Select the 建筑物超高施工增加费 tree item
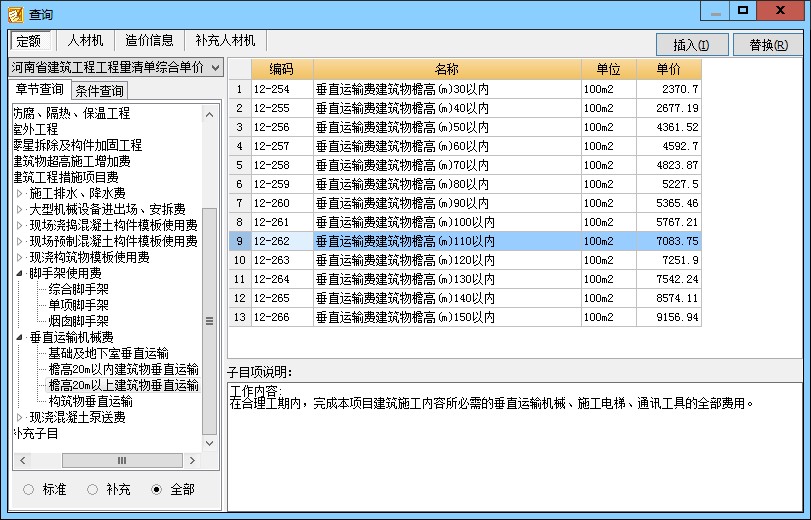The height and width of the screenshot is (520, 811). click(x=72, y=161)
